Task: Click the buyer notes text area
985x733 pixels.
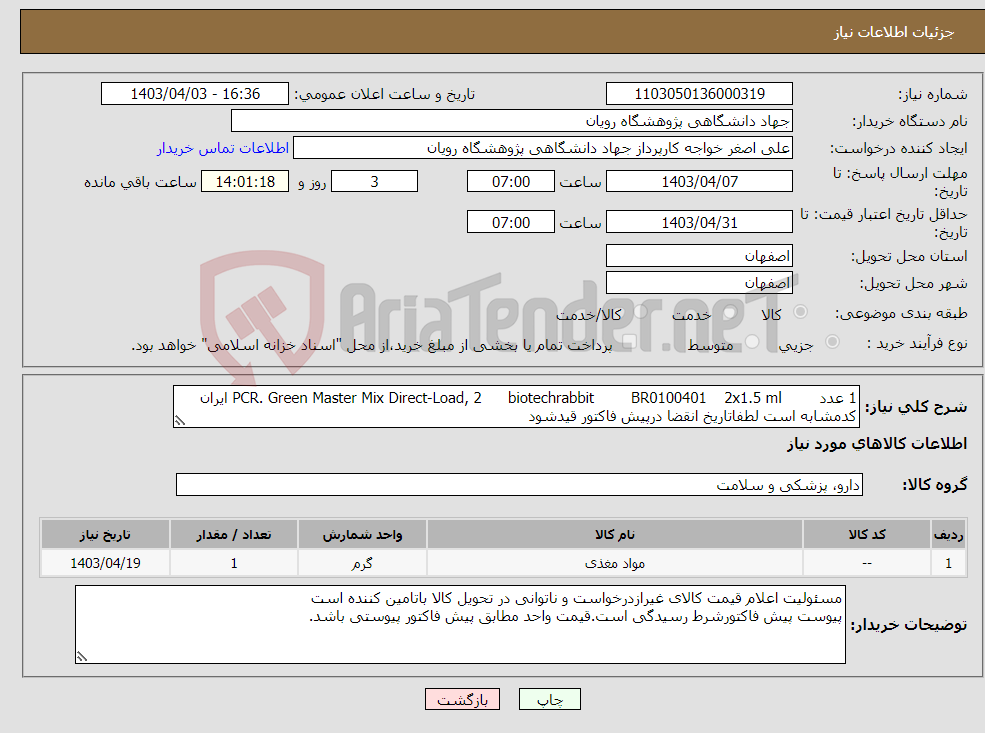Action: (x=460, y=624)
